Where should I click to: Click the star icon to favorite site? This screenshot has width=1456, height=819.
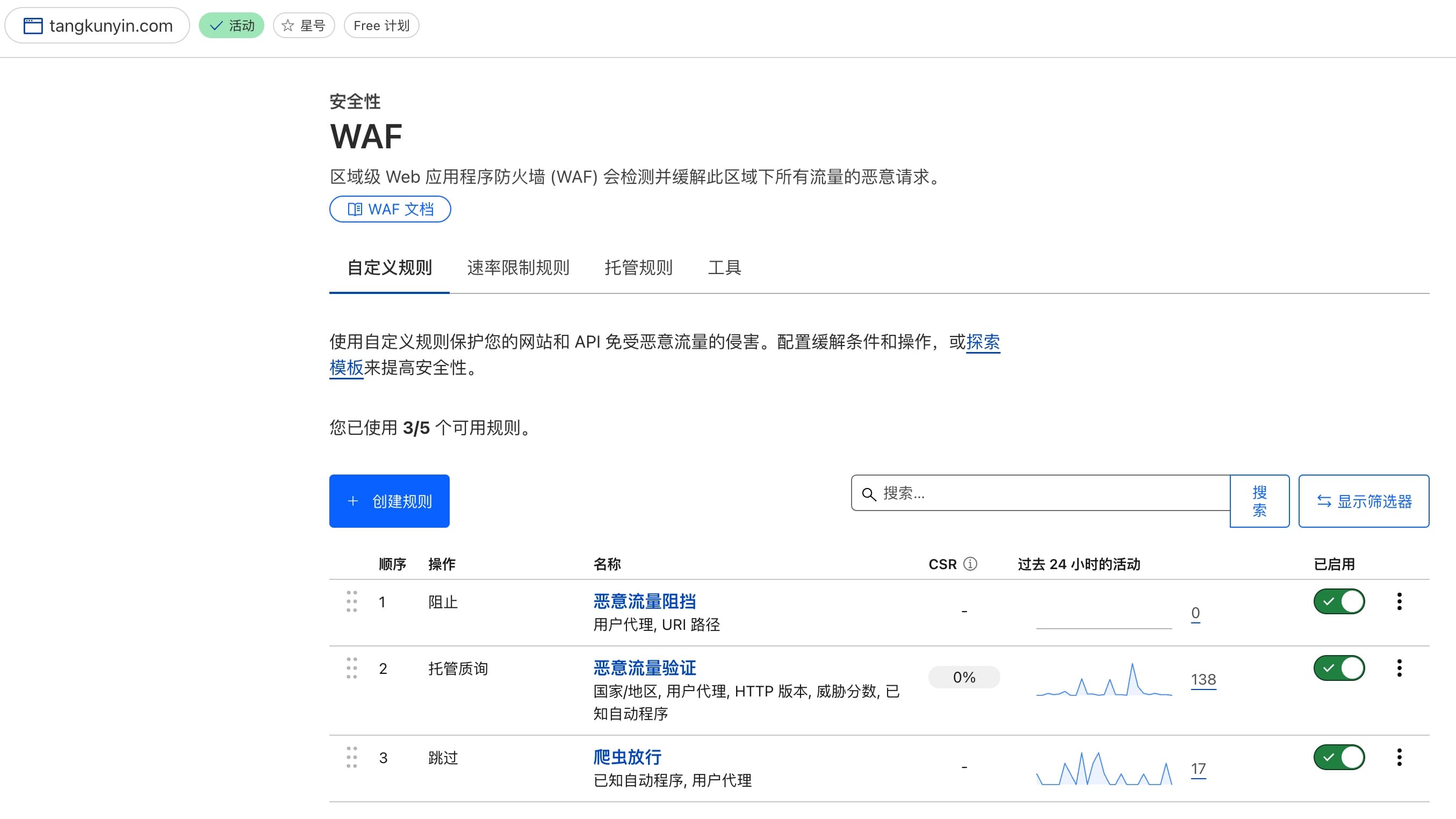coord(287,25)
